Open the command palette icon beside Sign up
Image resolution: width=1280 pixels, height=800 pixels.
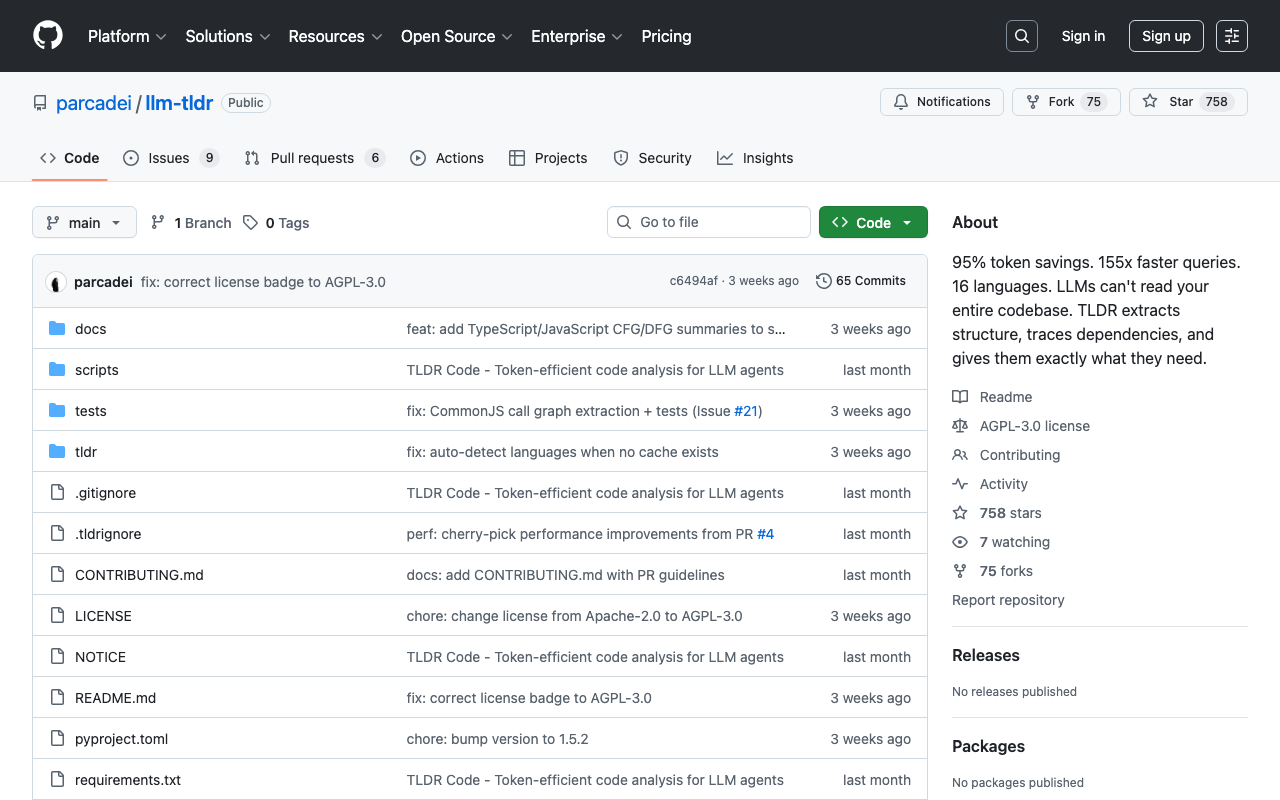click(1231, 35)
